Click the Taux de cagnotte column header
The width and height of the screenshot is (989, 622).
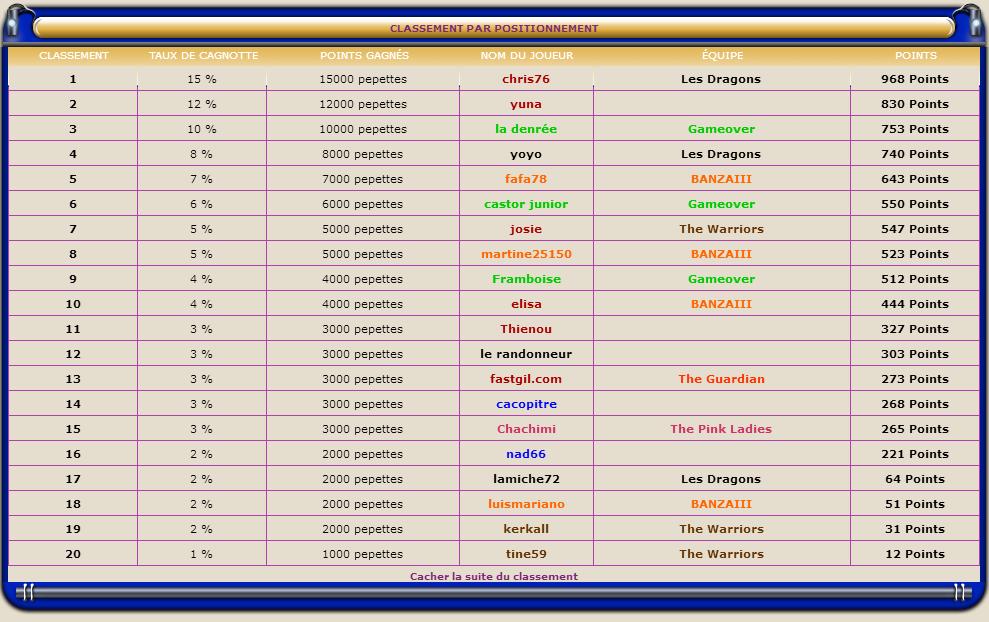coord(203,56)
